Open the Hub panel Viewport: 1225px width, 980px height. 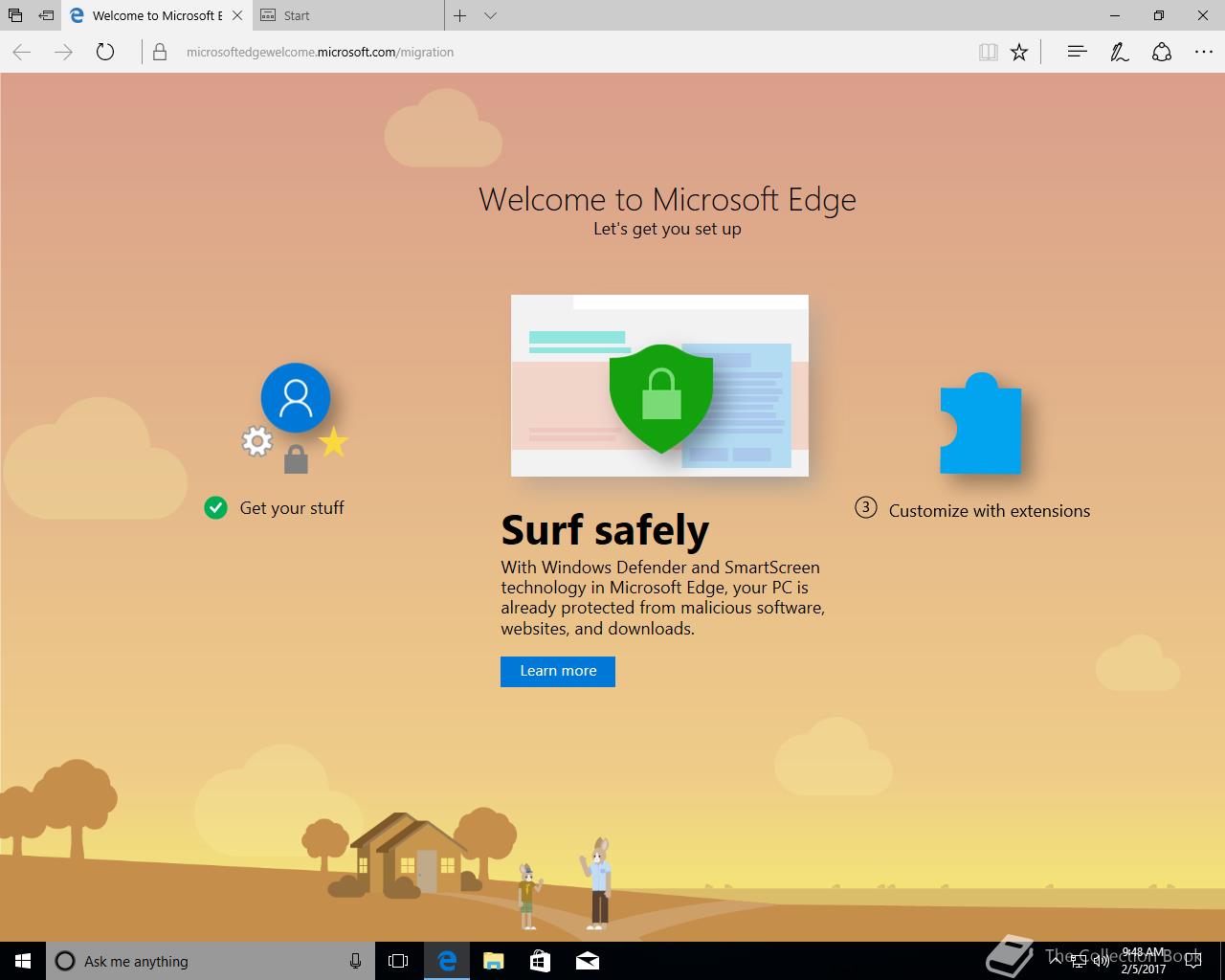(x=1077, y=52)
